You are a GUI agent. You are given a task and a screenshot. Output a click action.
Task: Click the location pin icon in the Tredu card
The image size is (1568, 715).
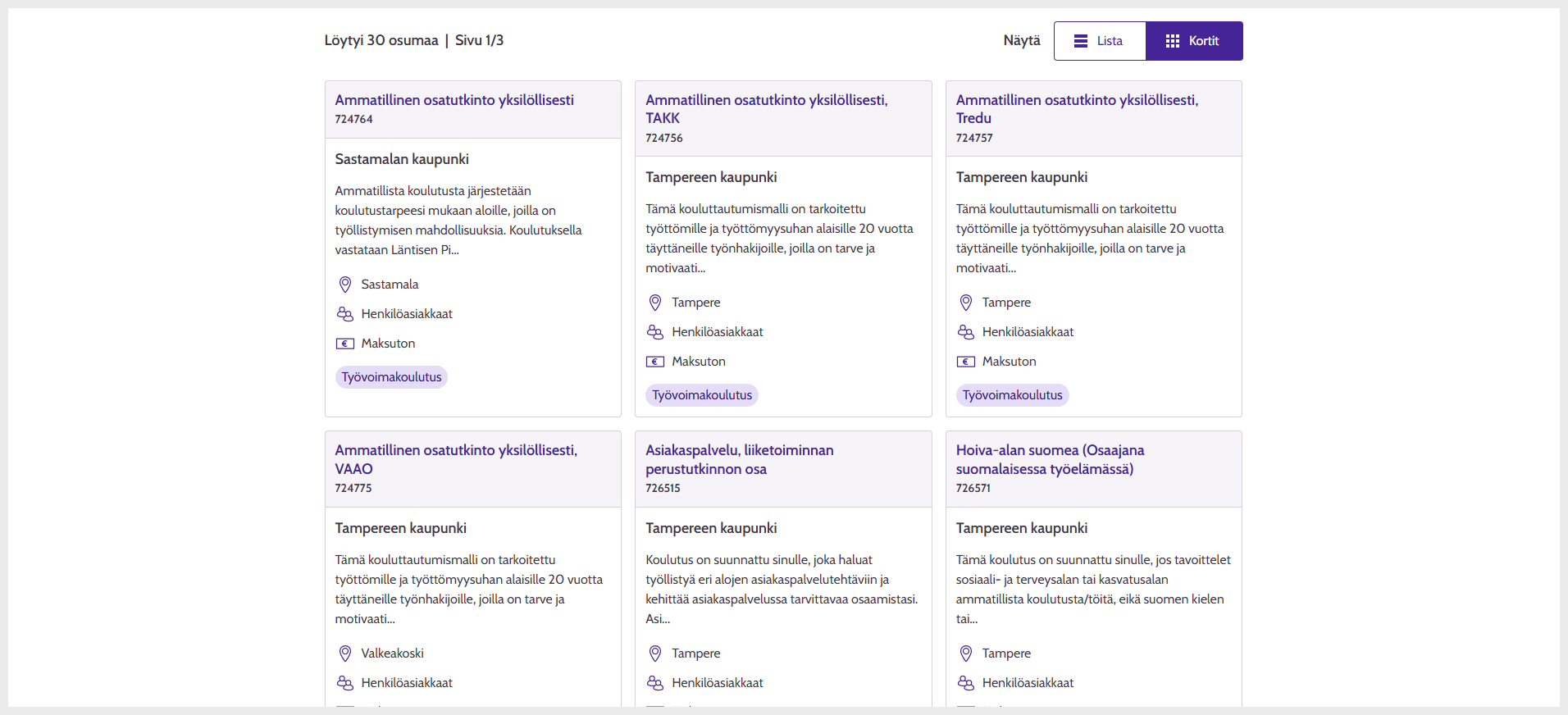966,303
